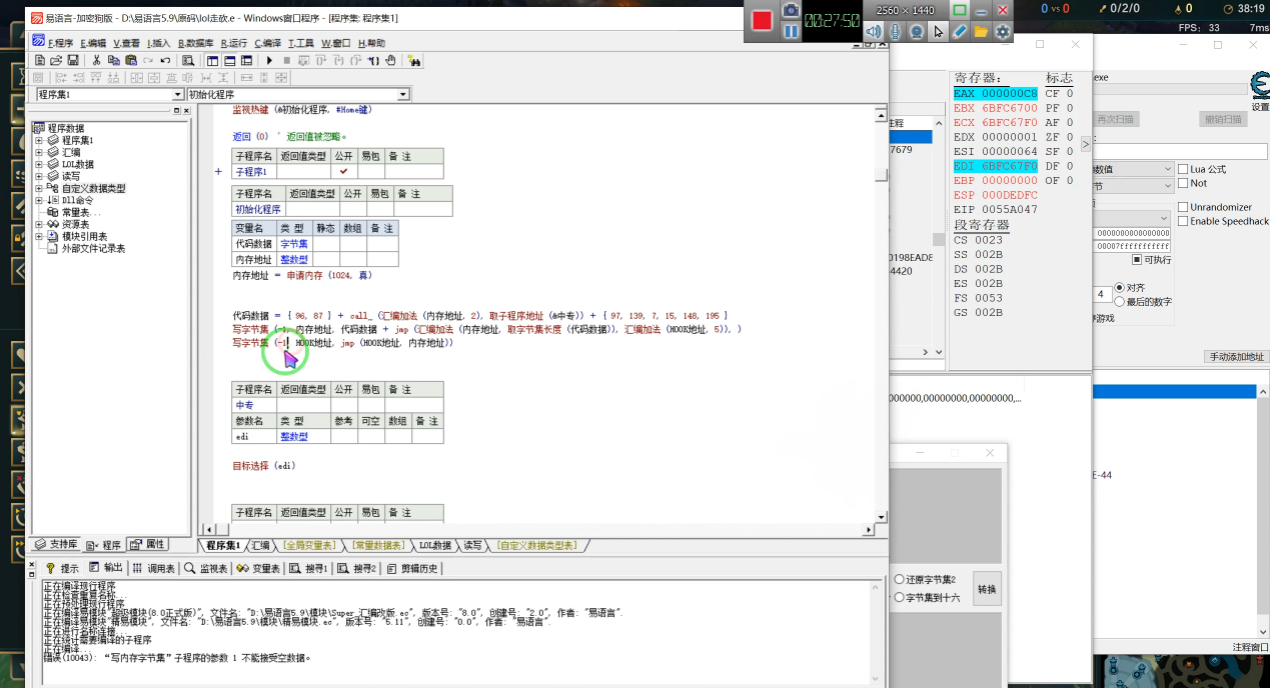This screenshot has height=688, width=1270.
Task: Select the 对齐 radio button
Action: (x=1119, y=287)
